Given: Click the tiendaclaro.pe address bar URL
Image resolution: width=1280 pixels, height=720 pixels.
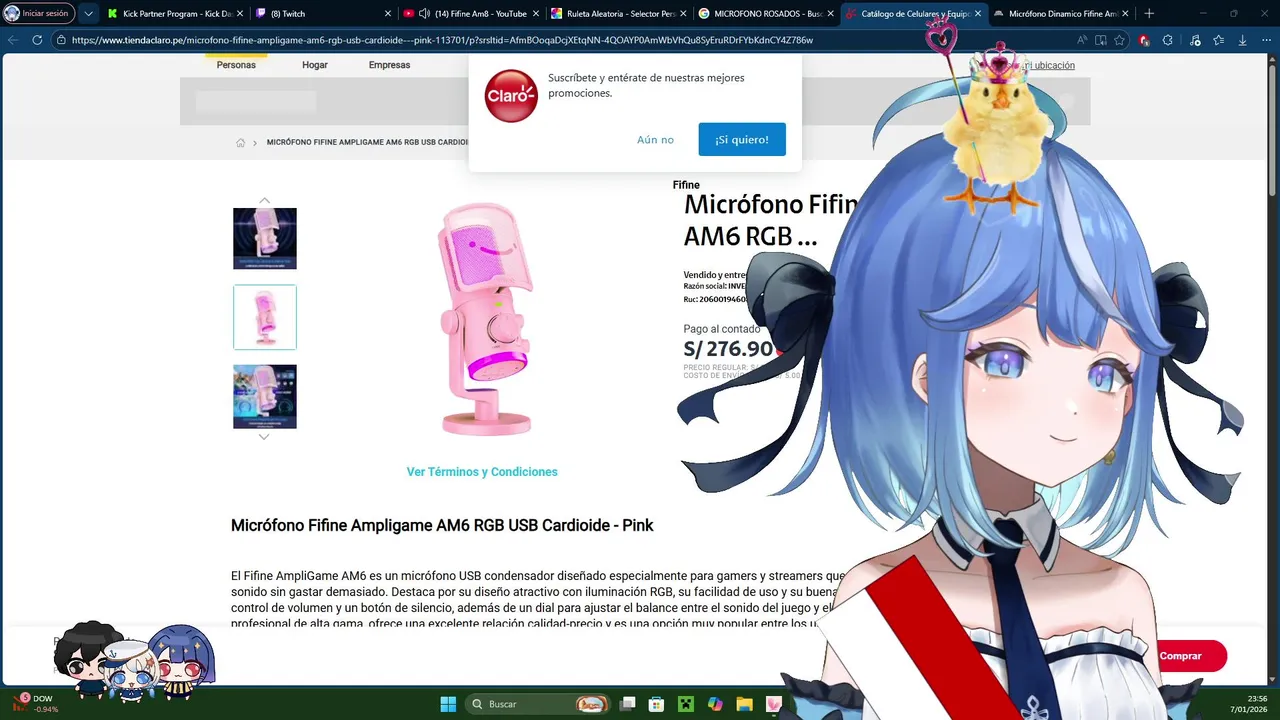Looking at the screenshot, I should coord(442,40).
